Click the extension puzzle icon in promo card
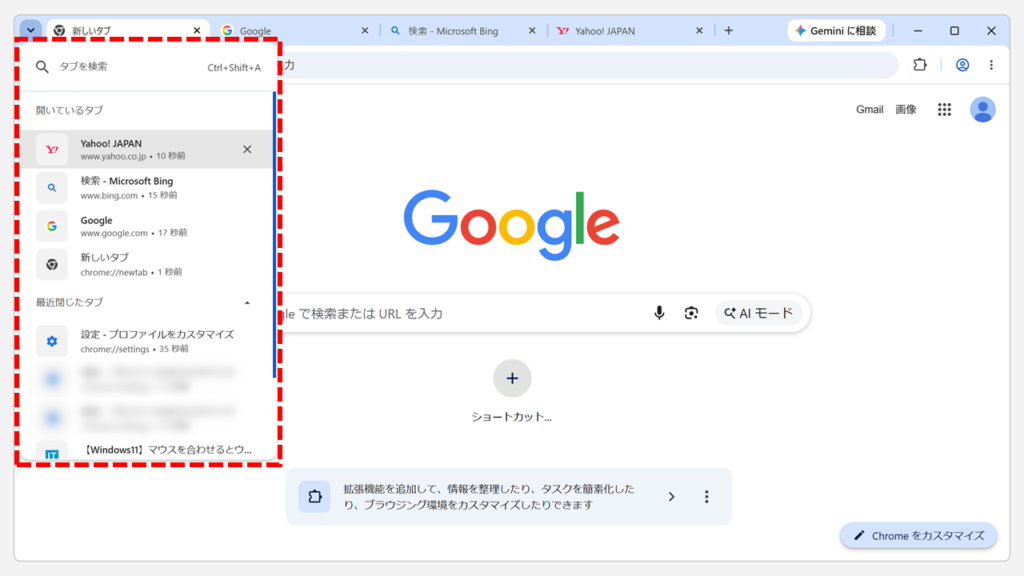 [x=315, y=496]
